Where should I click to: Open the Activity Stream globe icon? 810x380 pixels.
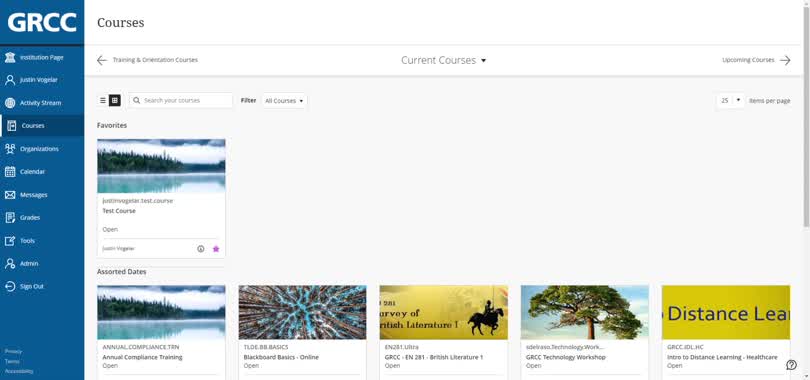(10, 103)
